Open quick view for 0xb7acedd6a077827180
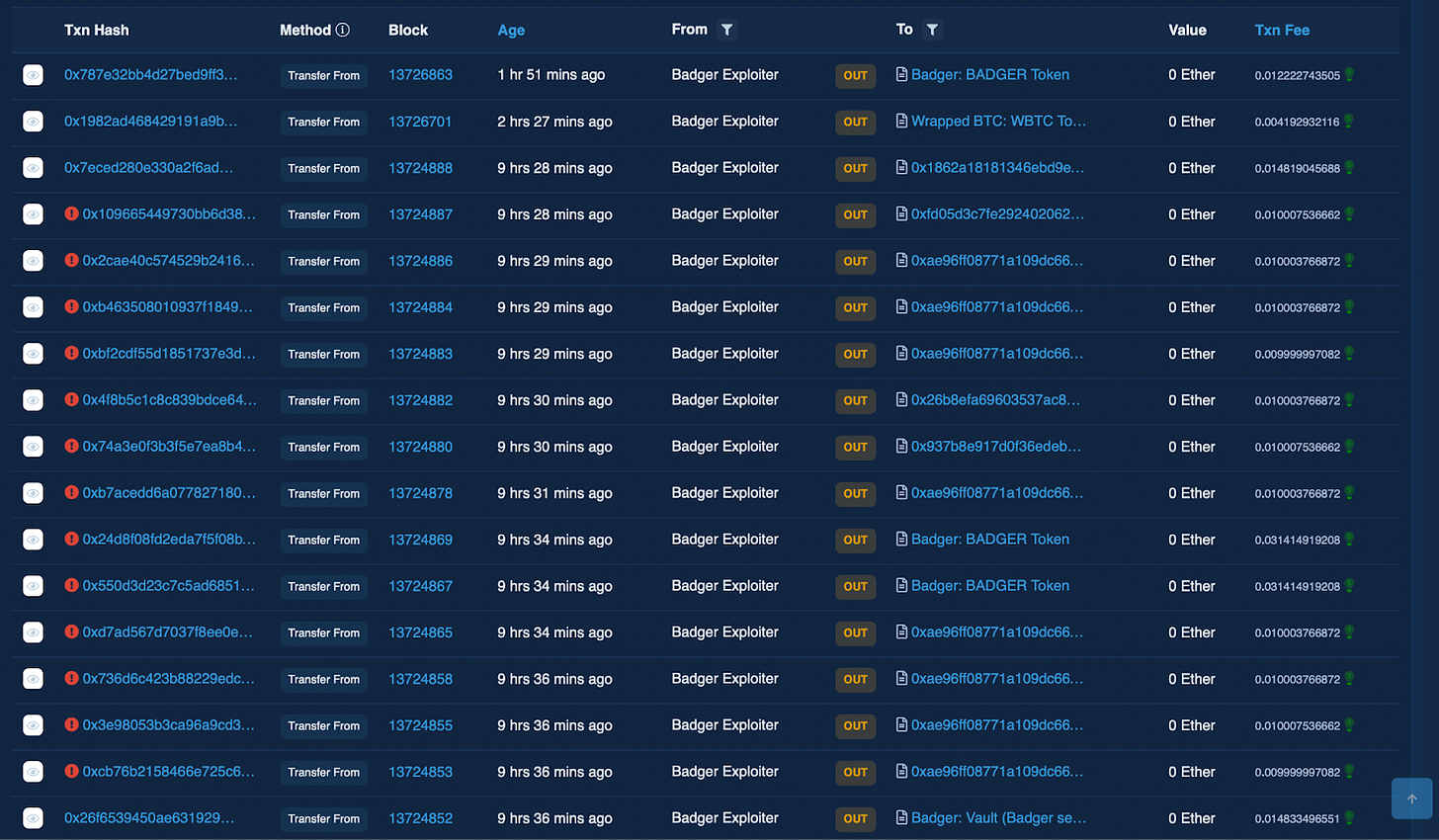This screenshot has height=840, width=1439. click(33, 493)
